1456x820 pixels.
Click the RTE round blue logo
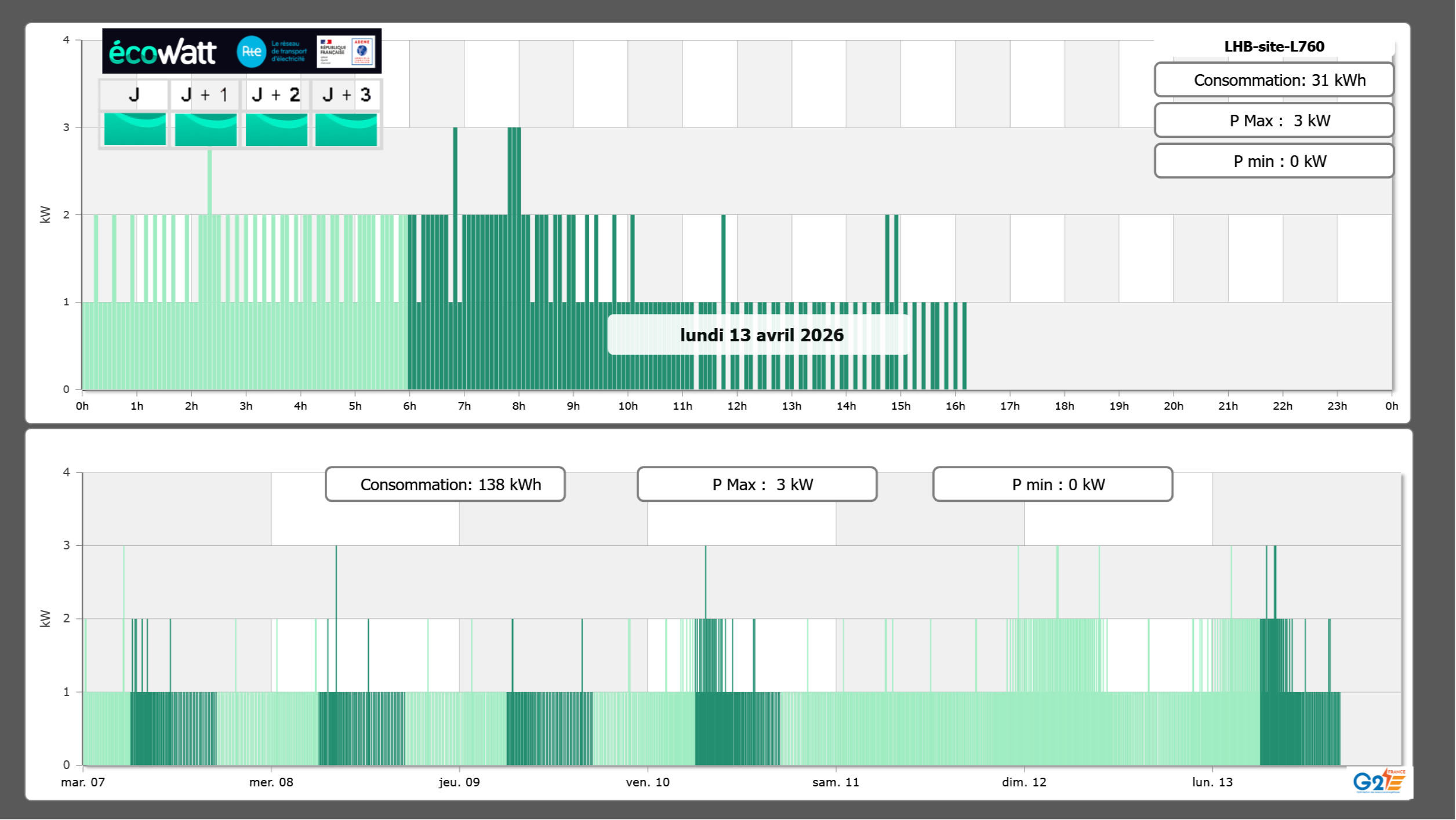coord(251,52)
